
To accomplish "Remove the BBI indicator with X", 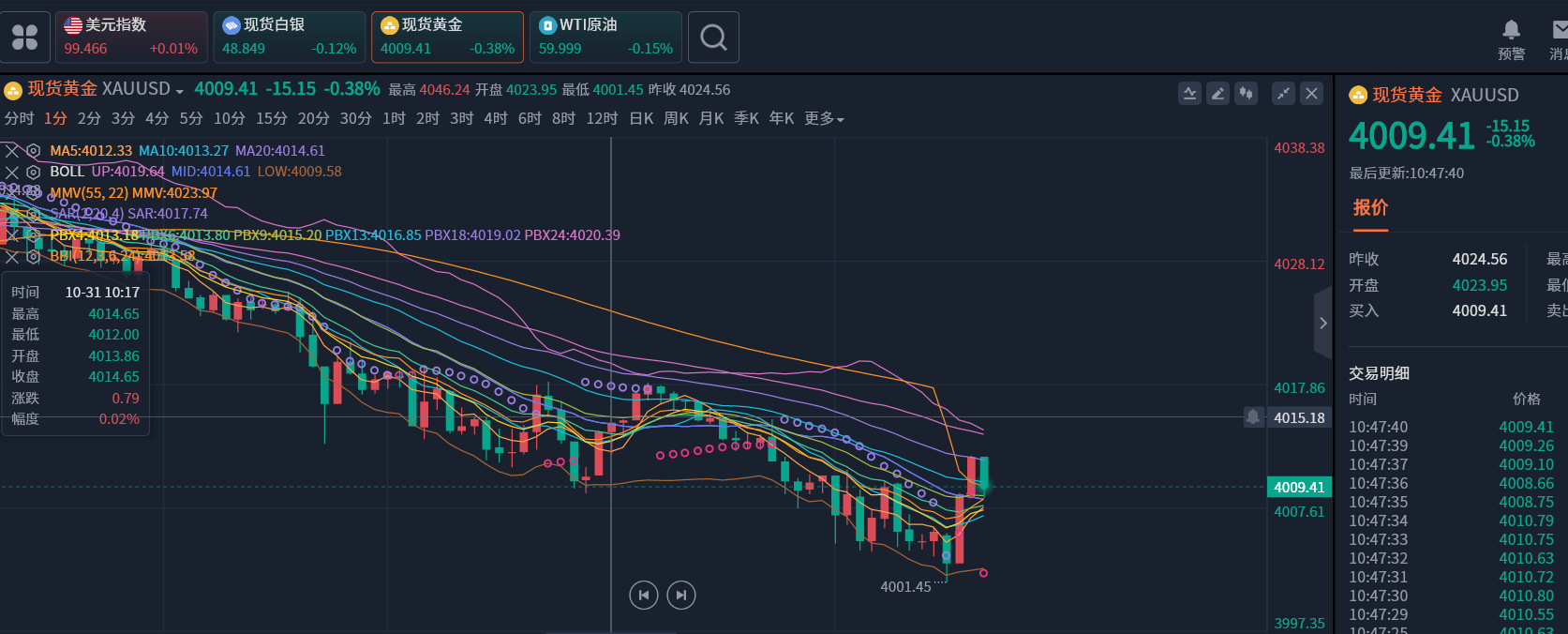I will tap(12, 257).
